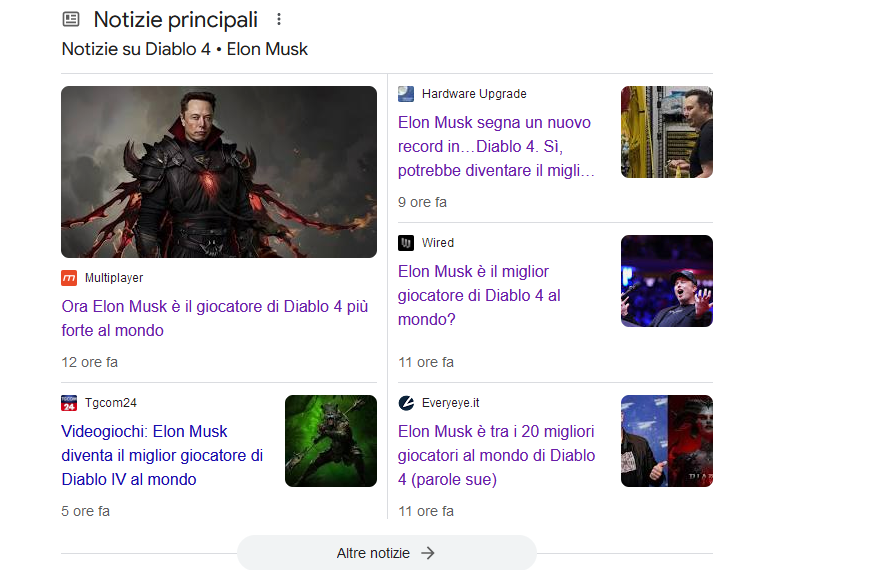Open Hardware Upgrade article 'Elon Musk segna un nuovo record'
Viewport: 876px width, 570px height.
496,146
